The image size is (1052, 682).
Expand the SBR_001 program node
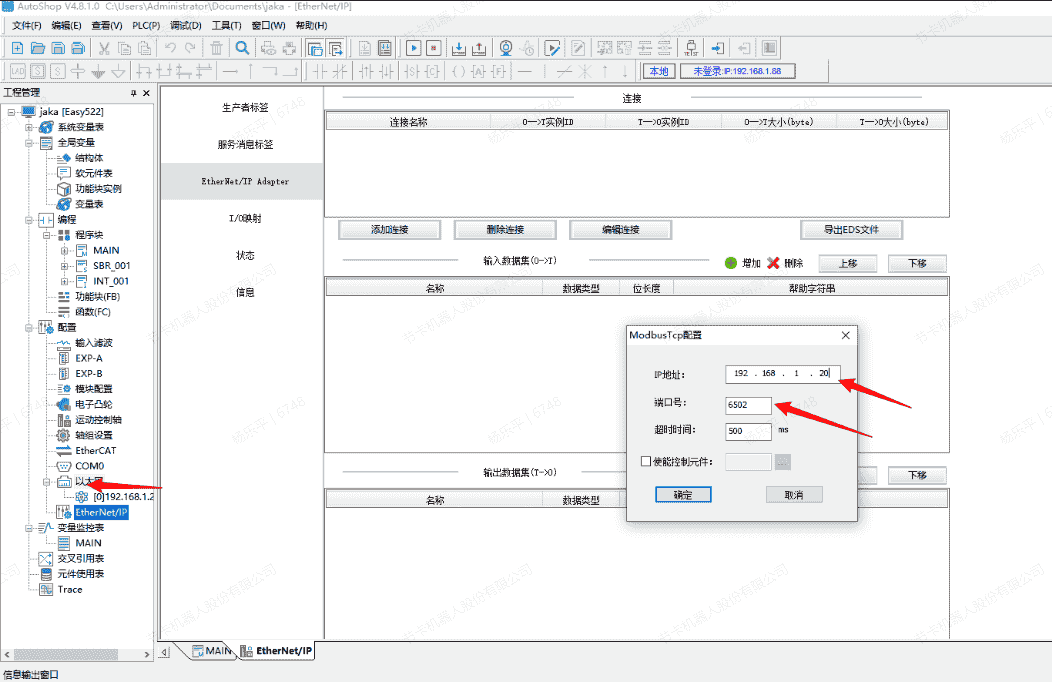coord(65,266)
